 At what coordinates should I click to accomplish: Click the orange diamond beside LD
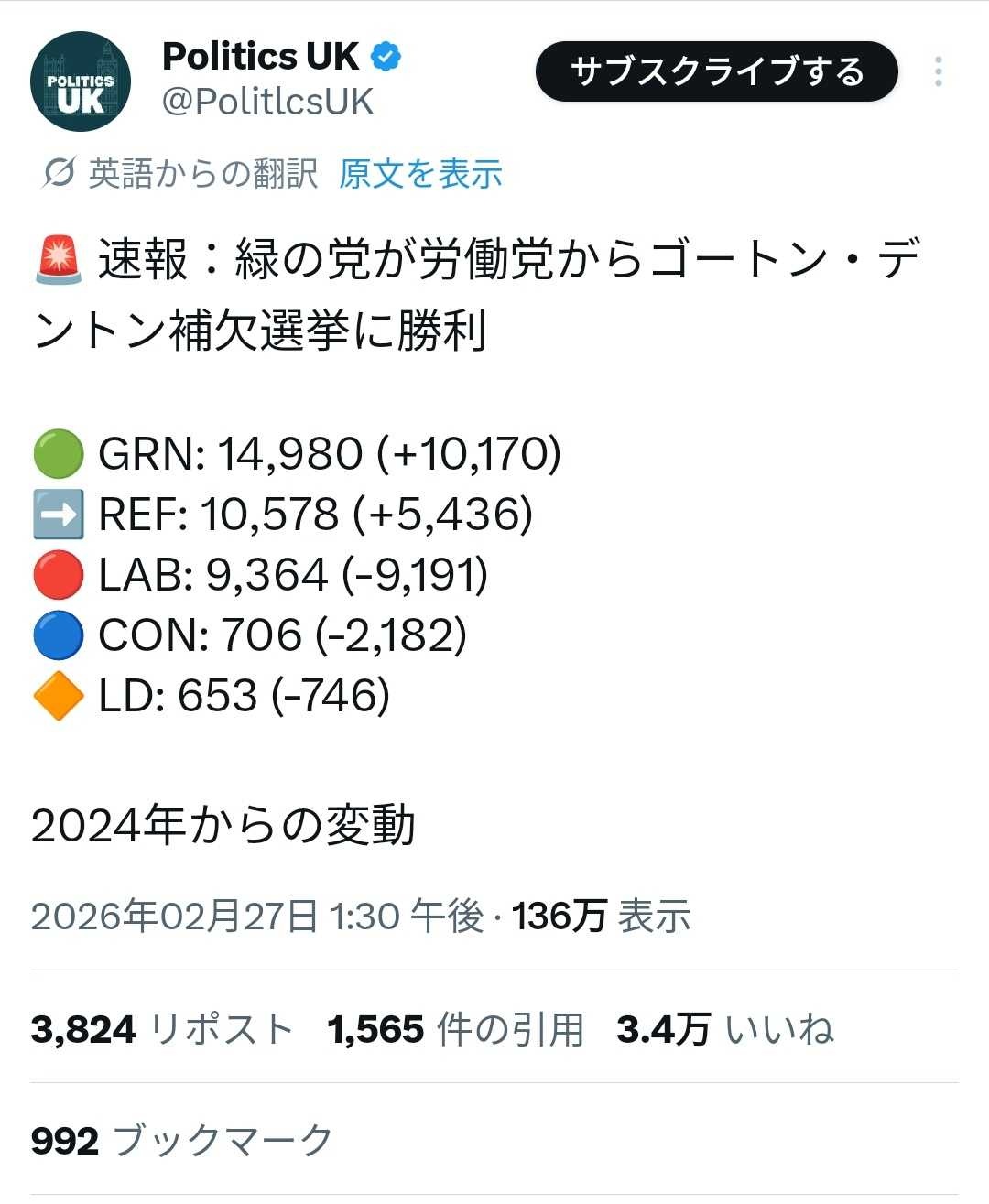(x=59, y=696)
